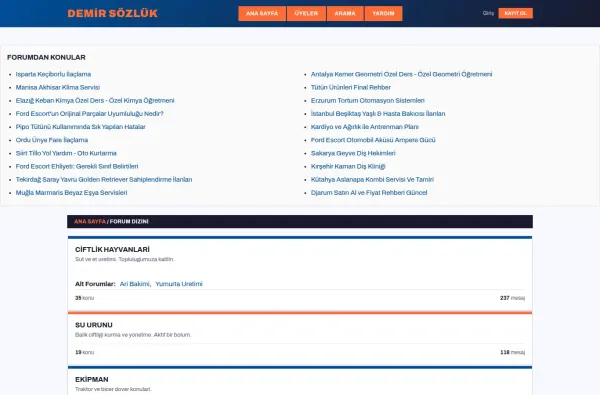
Task: Open the Yumurta Üretimi subforum
Action: click(x=179, y=284)
